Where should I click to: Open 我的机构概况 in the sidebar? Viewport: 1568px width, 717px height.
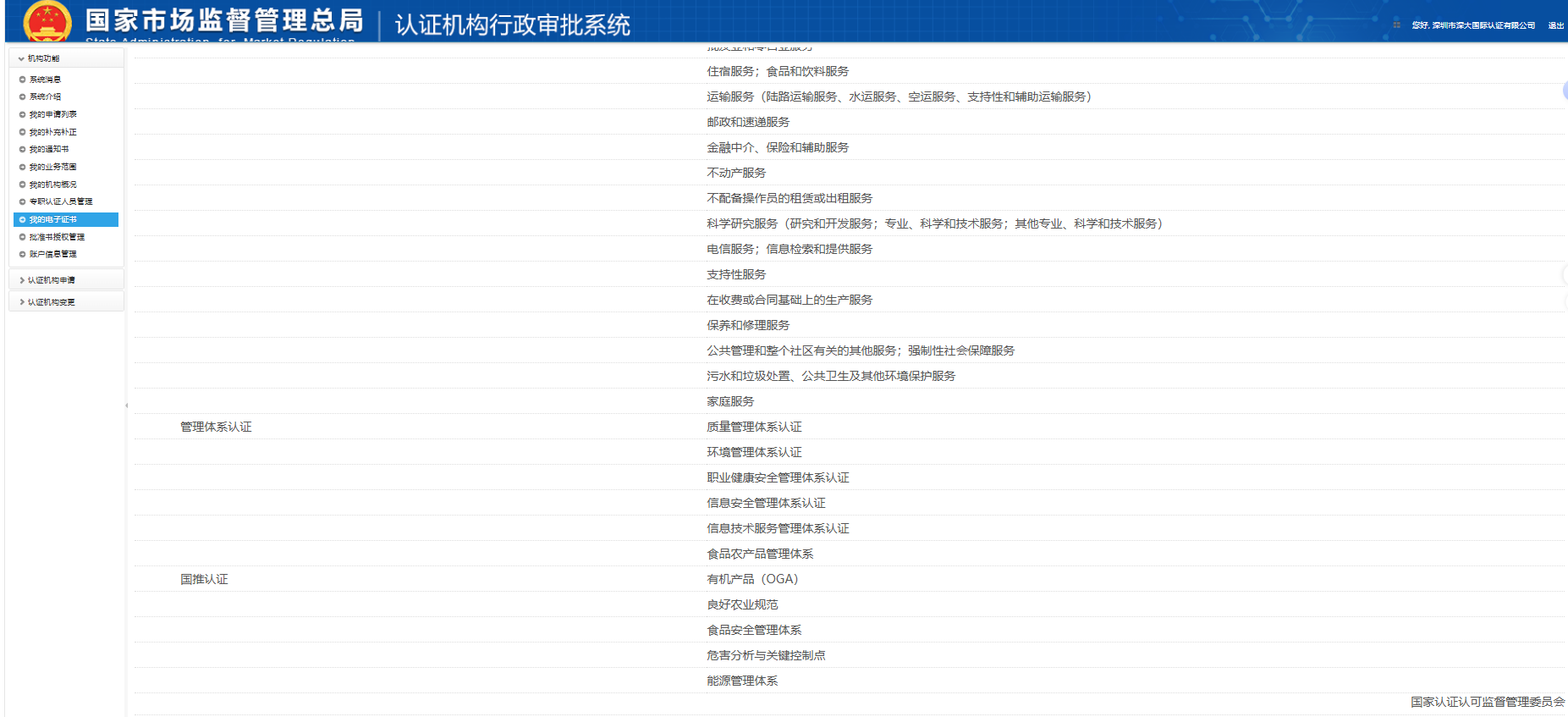(52, 185)
